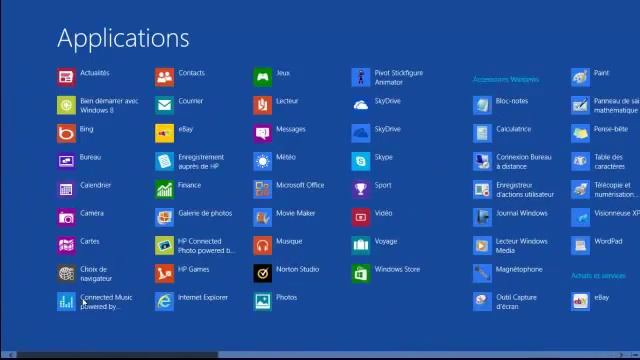Open the Contacts people icon
Screen dimensions: 640x360
164,77
